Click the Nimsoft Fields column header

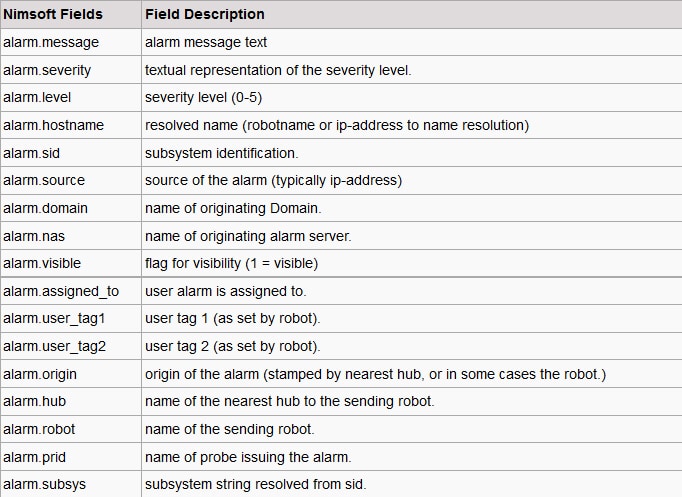[52, 15]
